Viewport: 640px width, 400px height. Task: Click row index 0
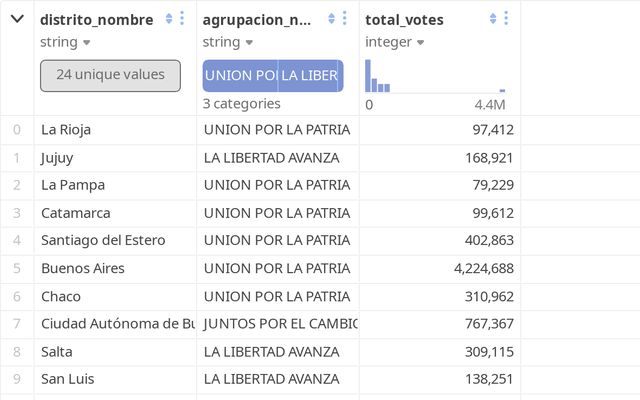point(16,129)
